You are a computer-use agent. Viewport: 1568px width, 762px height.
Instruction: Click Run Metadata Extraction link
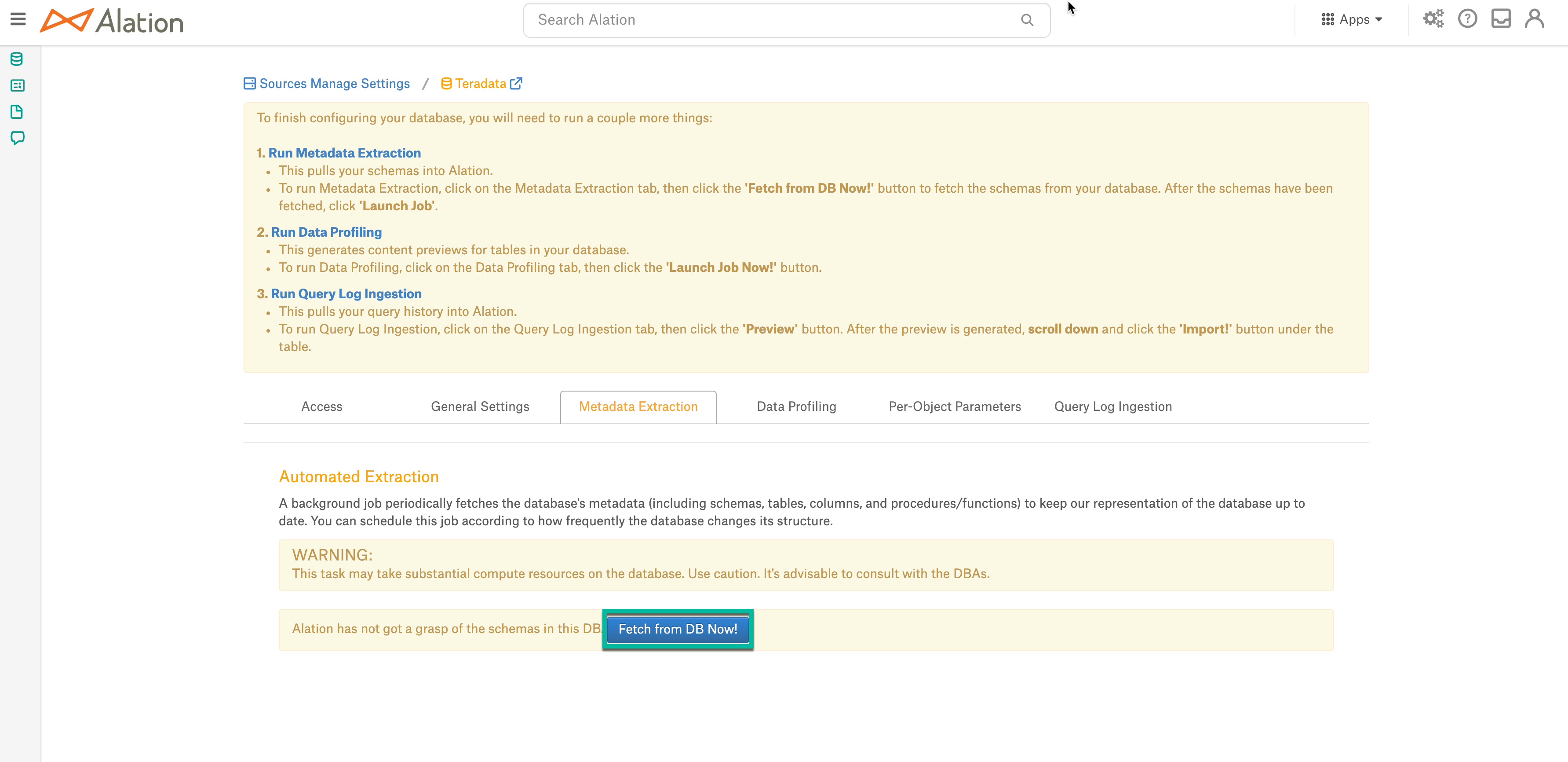(345, 153)
